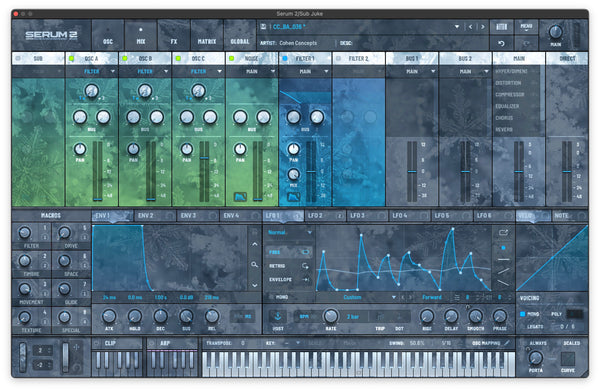Viewport: 600px width, 391px height.
Task: Click the preset save disk icon
Action: 263,26
